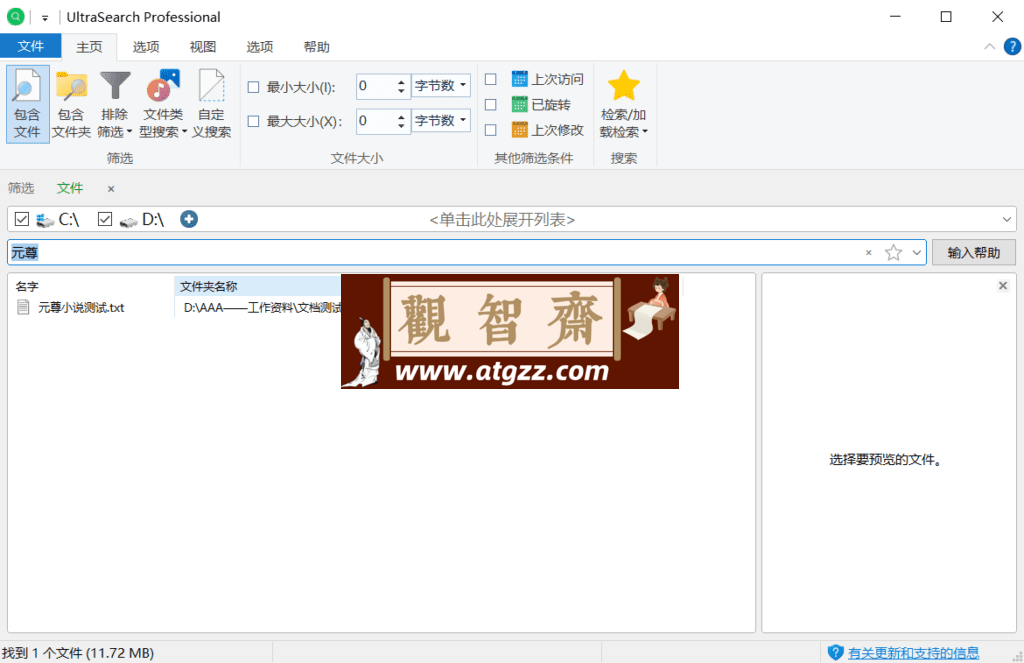Switch to the 主页 ribbon tab
1024x663 pixels.
pos(89,47)
